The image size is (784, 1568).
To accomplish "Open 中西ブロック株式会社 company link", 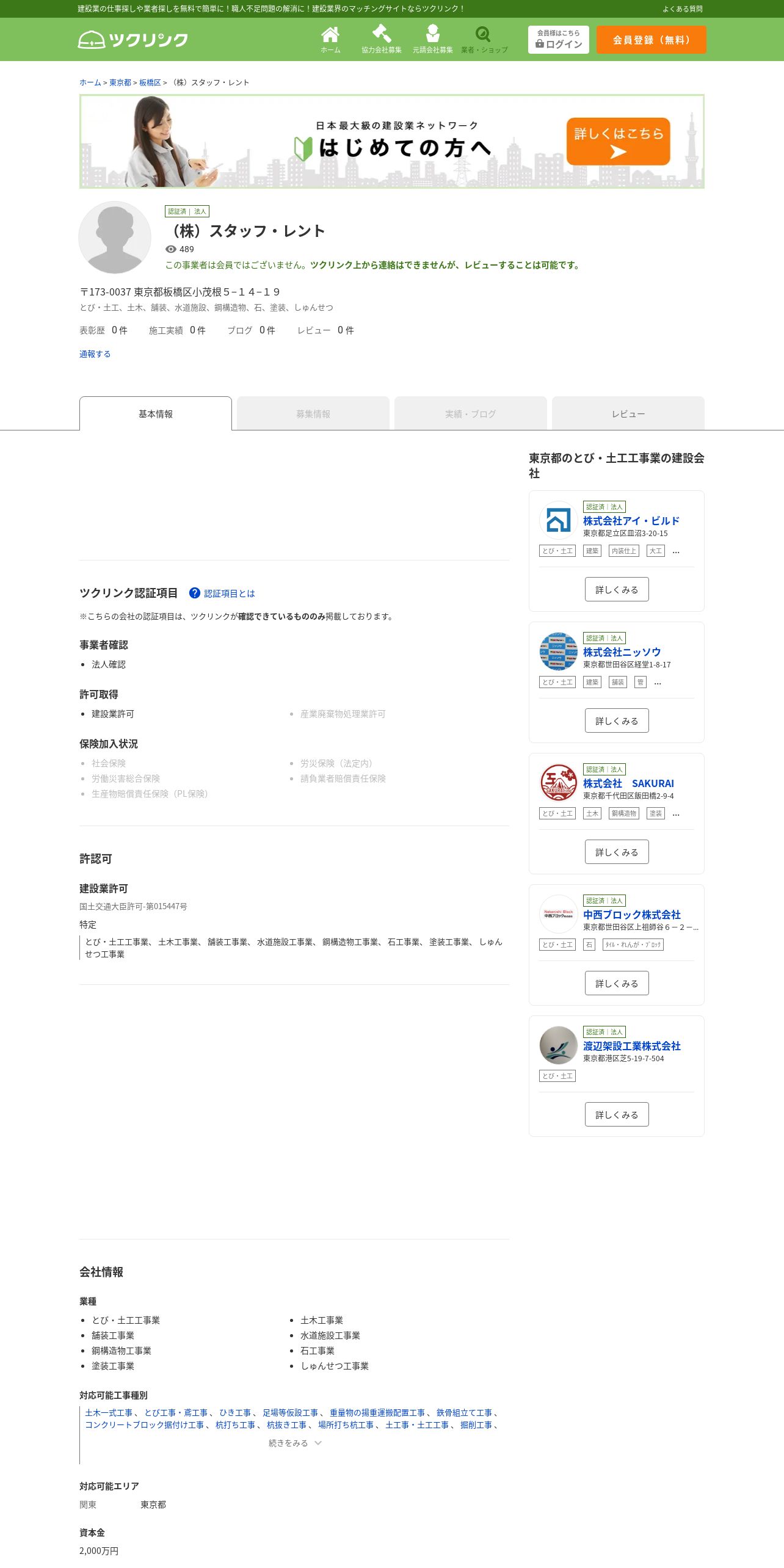I will click(632, 915).
